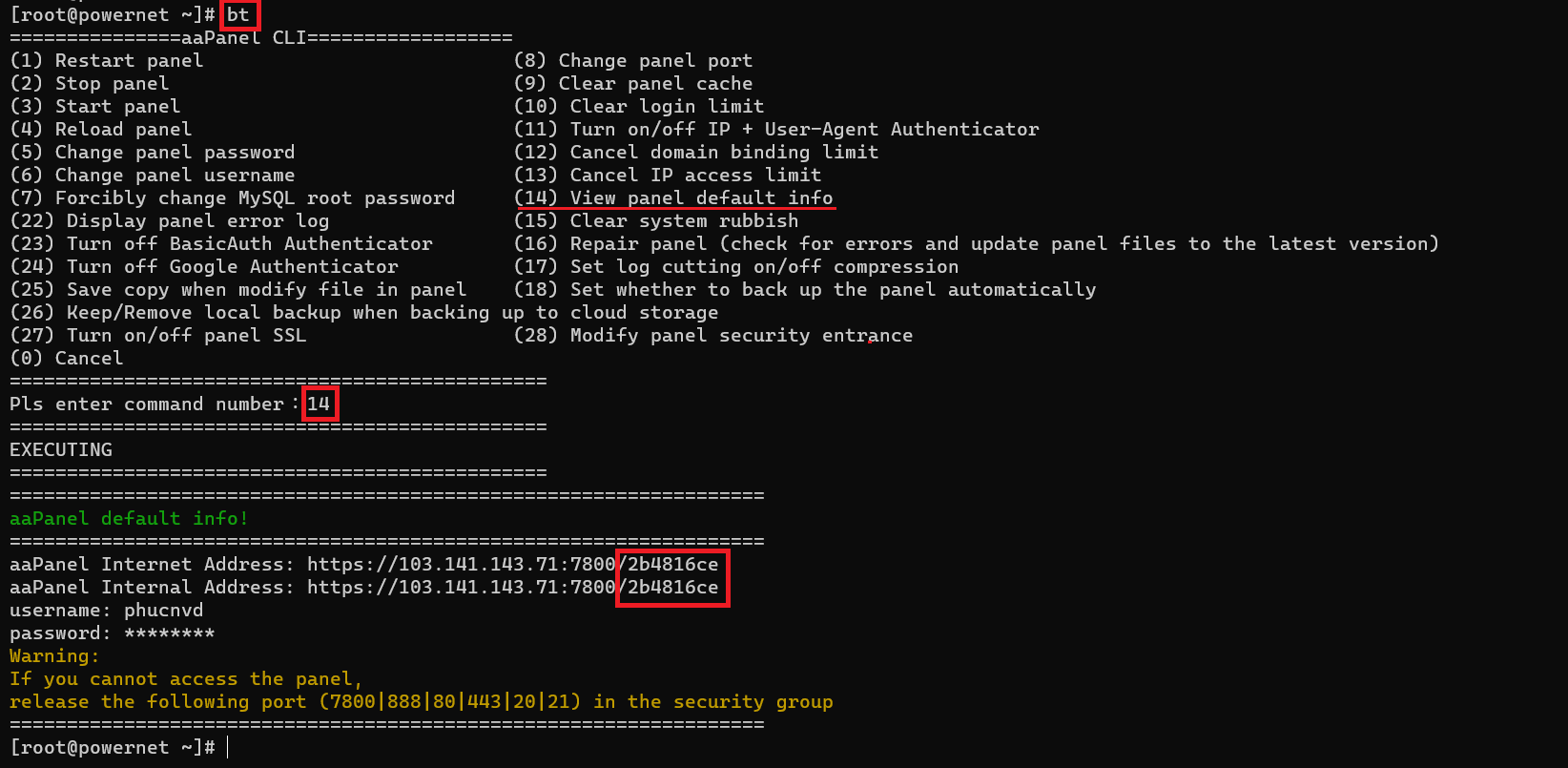
Task: Click the '(27) Turn on/off panel SSL' option
Action: coord(158,335)
